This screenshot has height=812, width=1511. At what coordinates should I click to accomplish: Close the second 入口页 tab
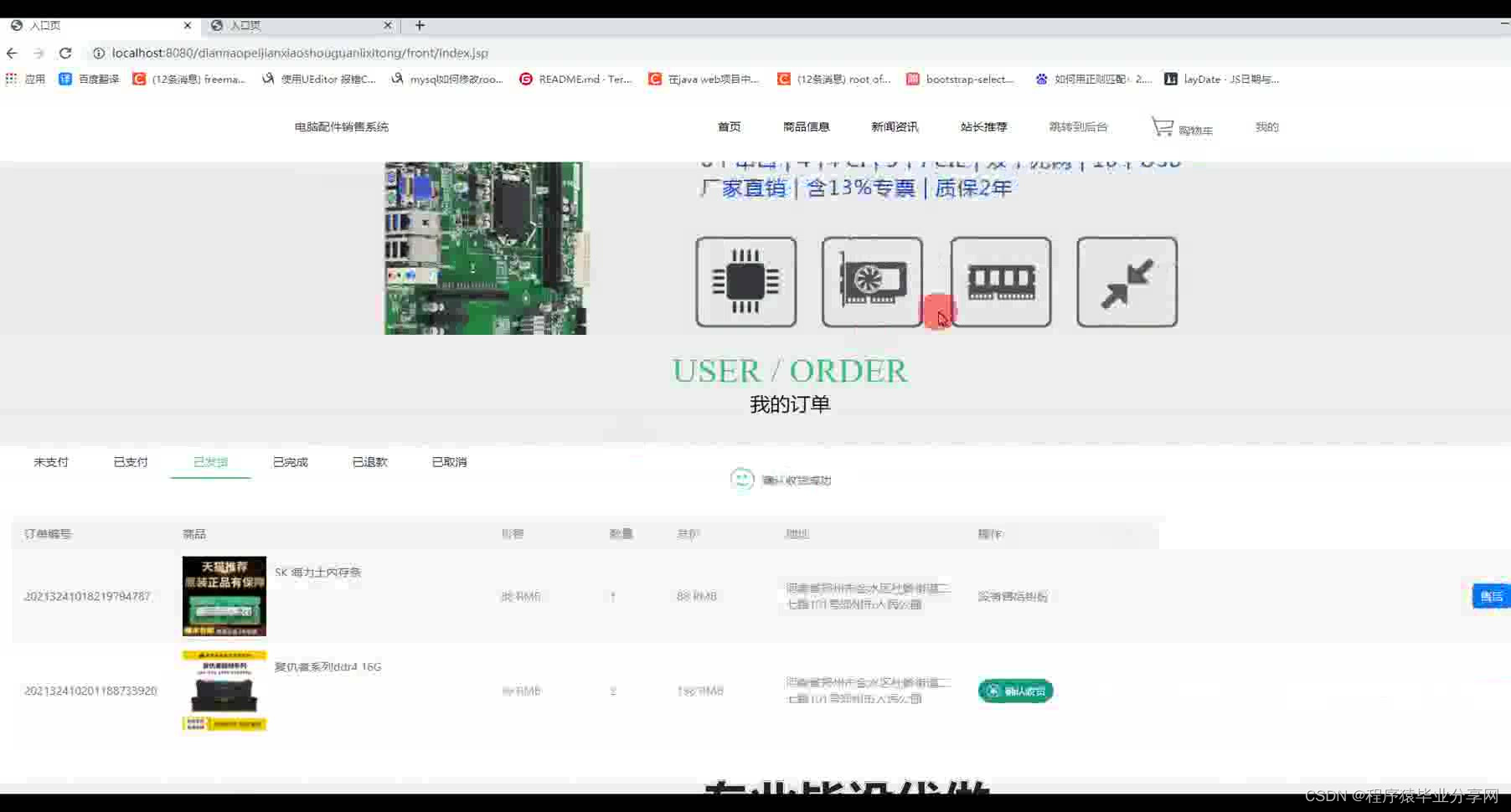(387, 25)
